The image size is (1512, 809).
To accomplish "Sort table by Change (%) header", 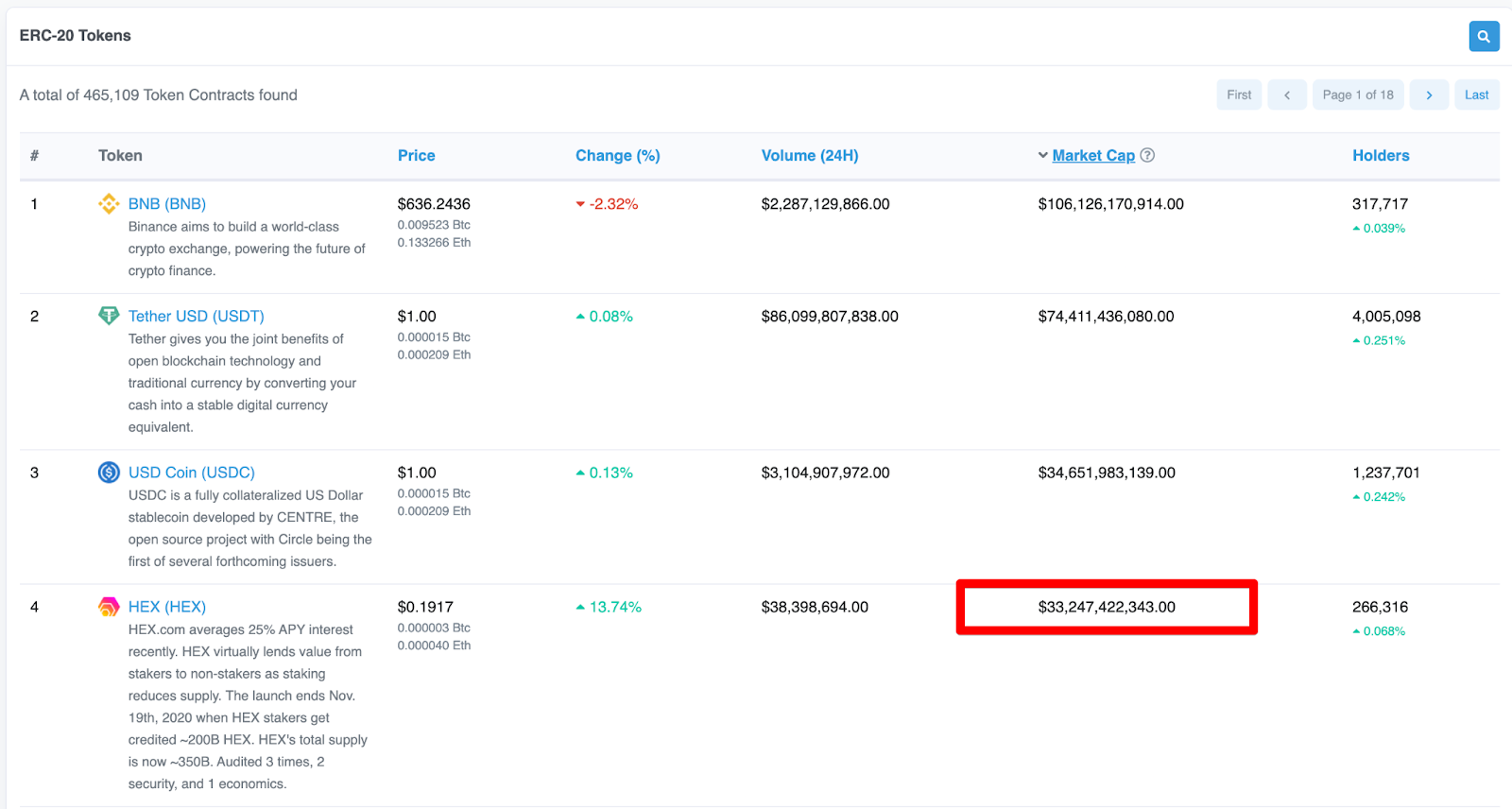I will [x=618, y=156].
